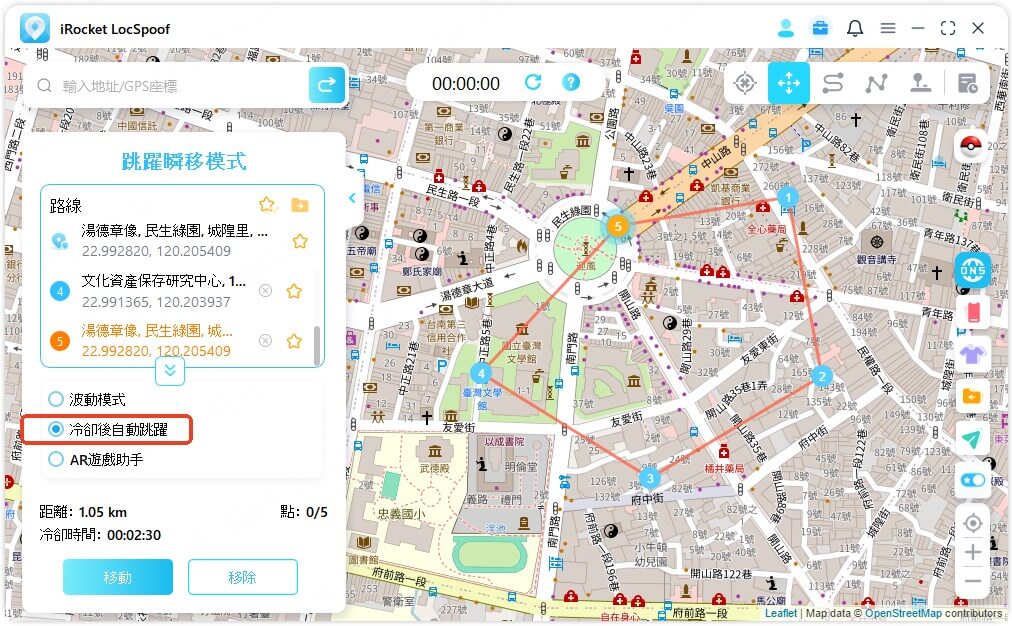
Task: Open the help question mark icon
Action: click(571, 83)
